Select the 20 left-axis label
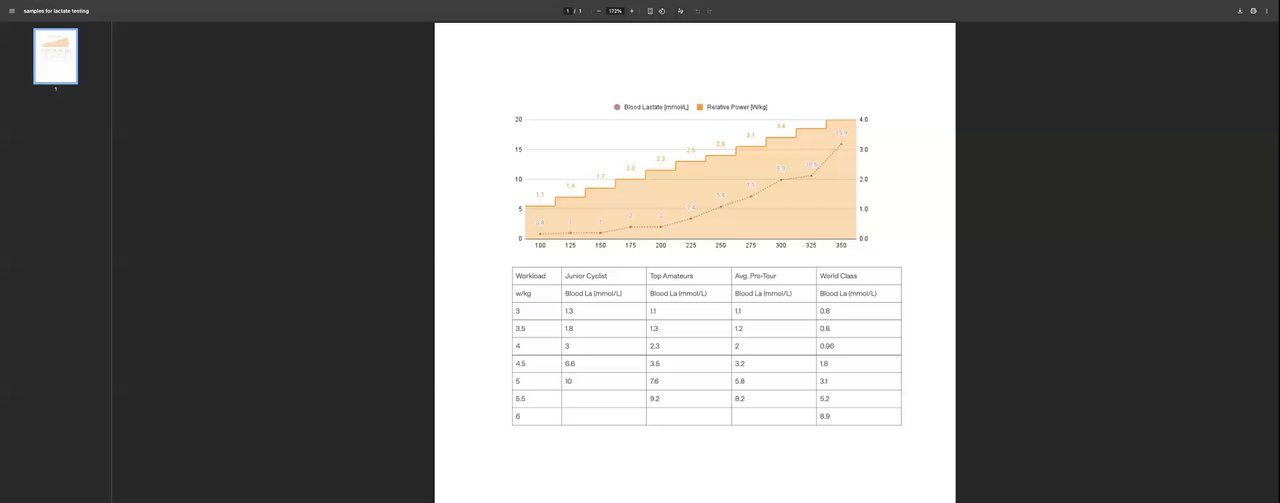Viewport: 1280px width, 503px height. point(518,119)
